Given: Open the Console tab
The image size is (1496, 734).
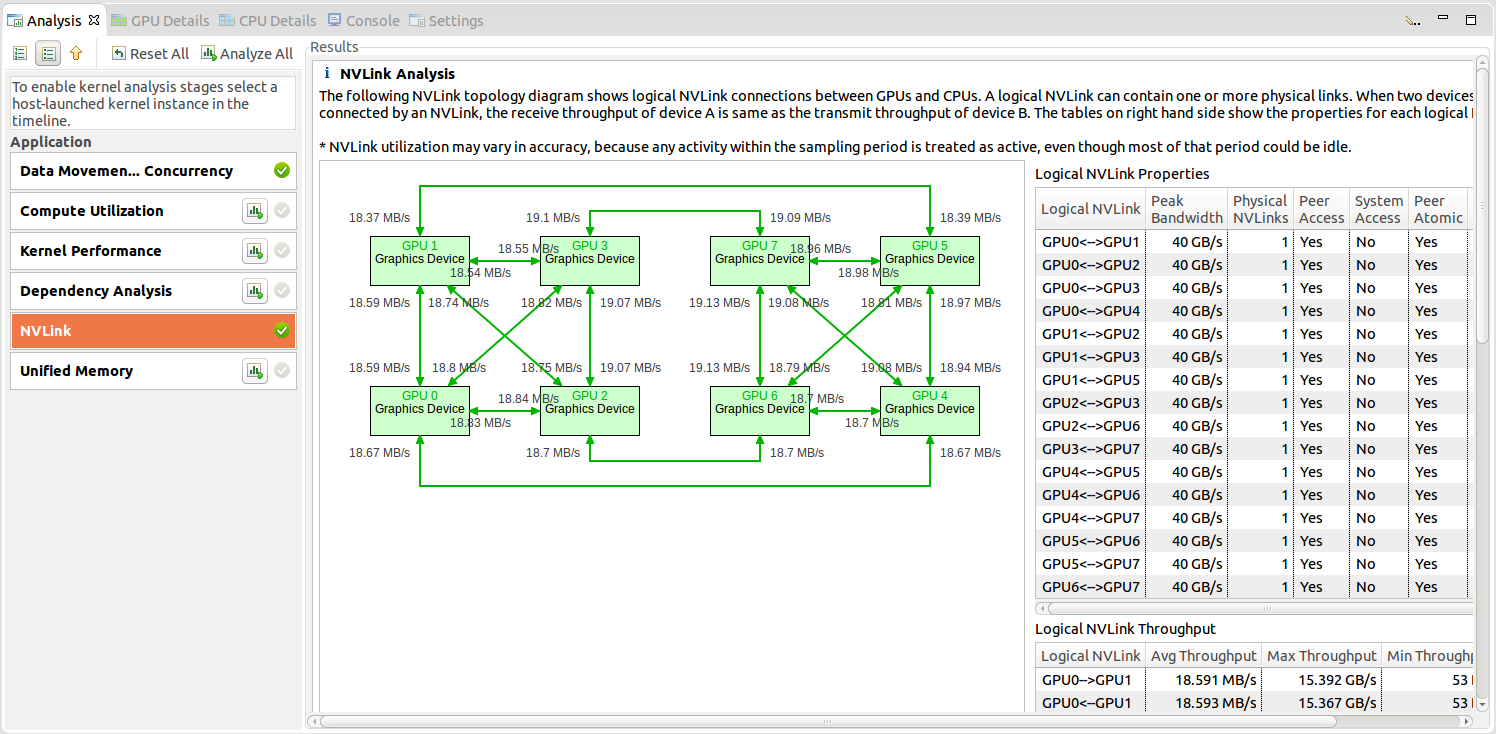Looking at the screenshot, I should pos(370,20).
